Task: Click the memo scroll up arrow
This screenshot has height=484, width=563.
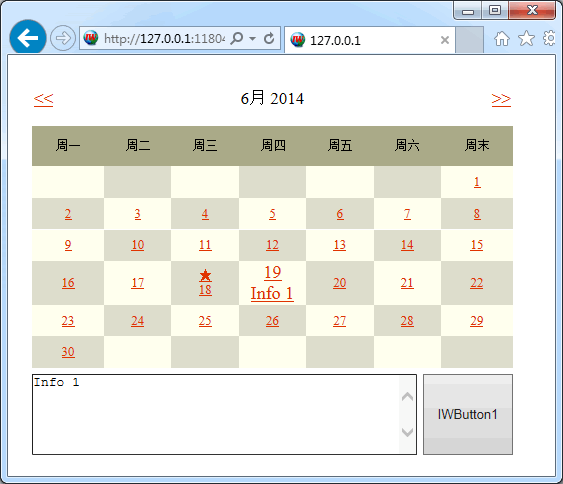Action: click(407, 396)
